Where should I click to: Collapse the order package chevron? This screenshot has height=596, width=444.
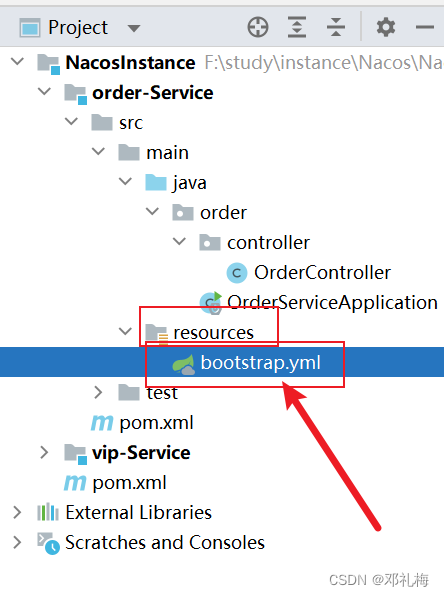(152, 211)
